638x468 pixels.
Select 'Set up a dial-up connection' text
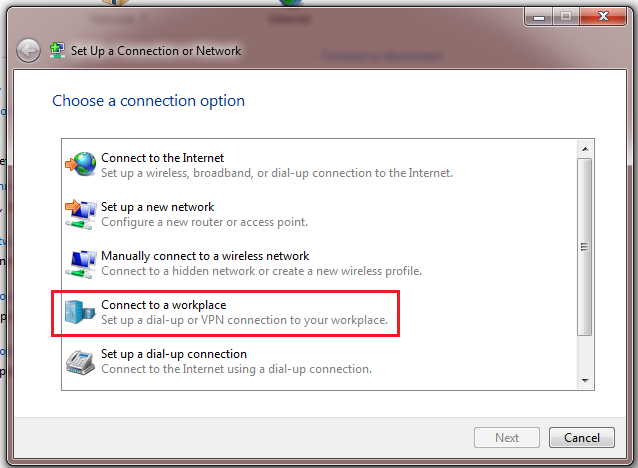tap(173, 354)
